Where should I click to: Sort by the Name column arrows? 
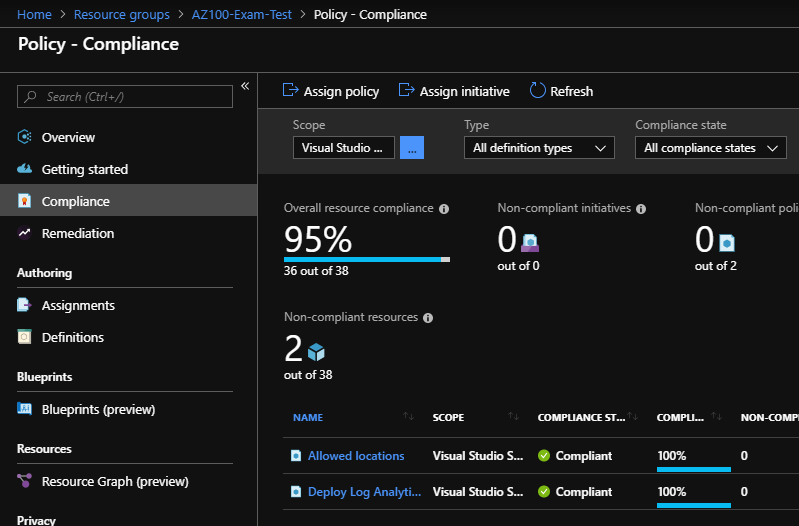(407, 416)
